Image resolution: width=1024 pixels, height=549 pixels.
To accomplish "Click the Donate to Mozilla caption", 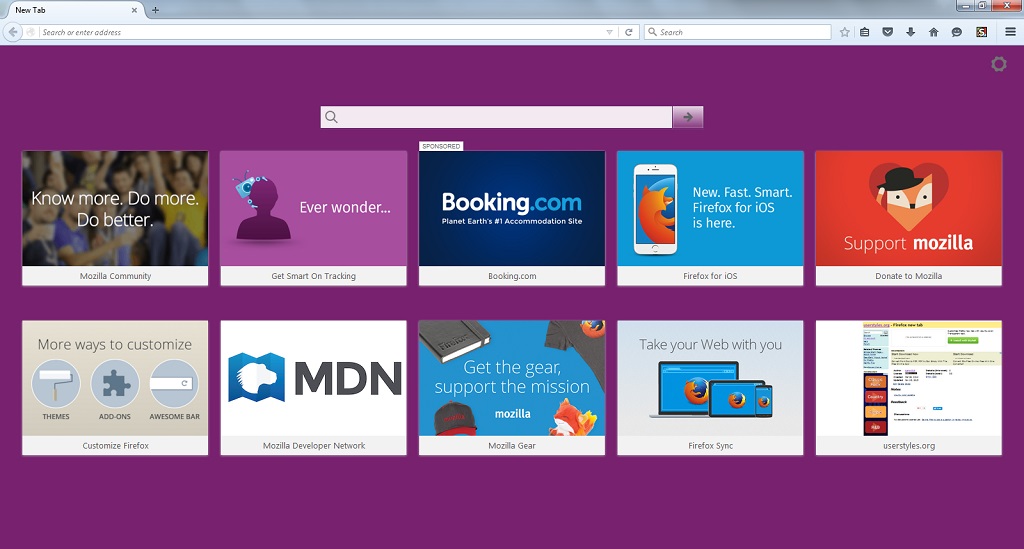I will (x=908, y=276).
